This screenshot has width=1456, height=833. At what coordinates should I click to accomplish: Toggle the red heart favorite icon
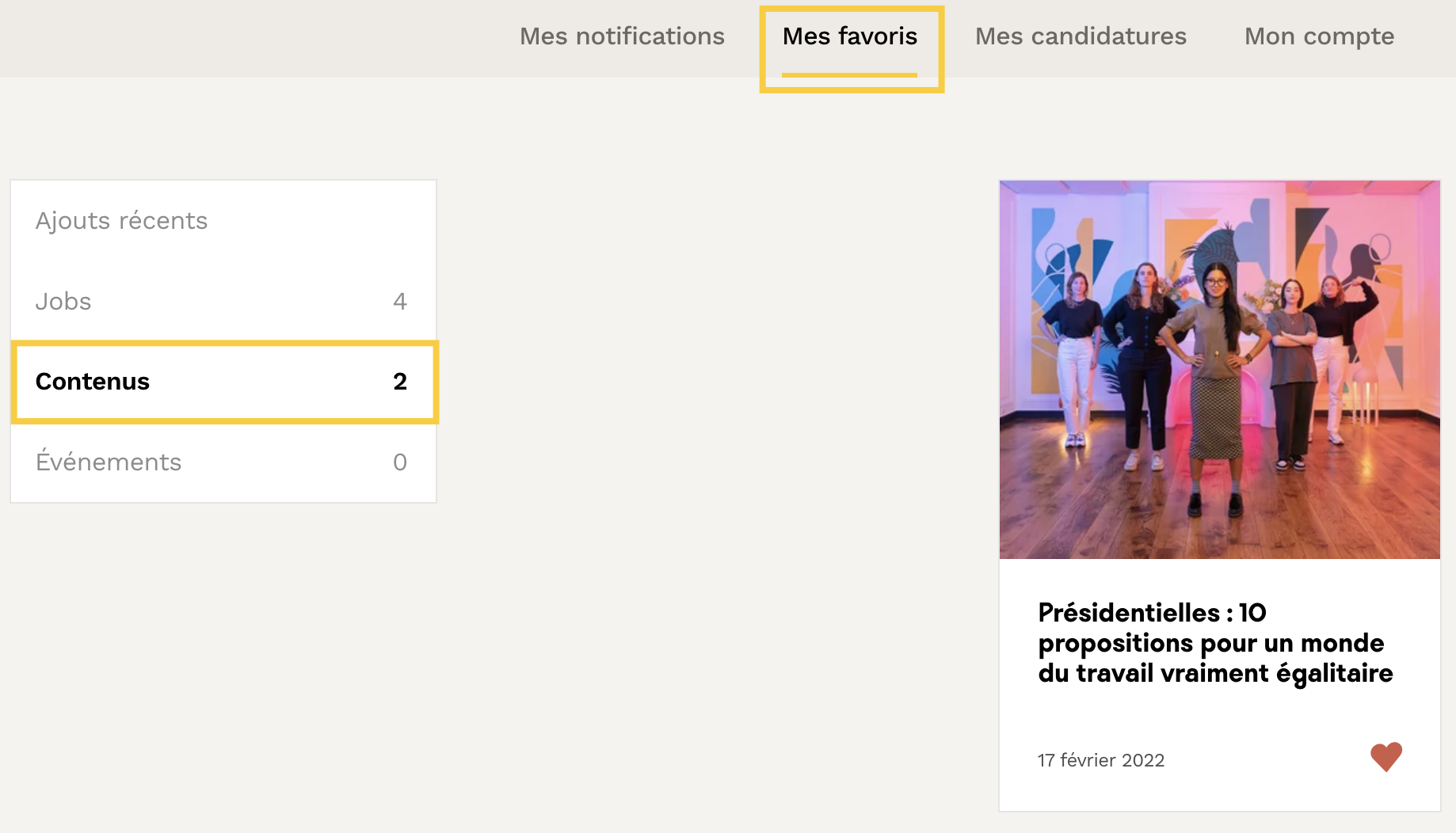1385,758
